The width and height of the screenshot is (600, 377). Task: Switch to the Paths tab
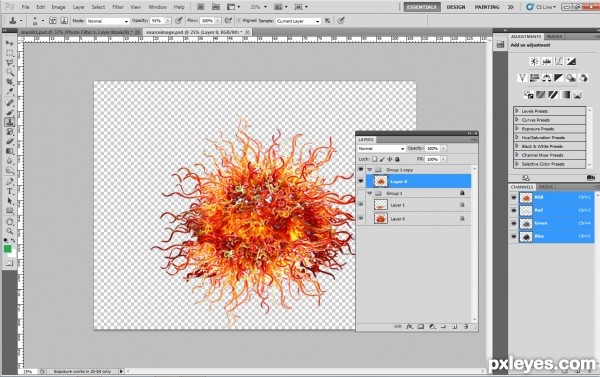tap(546, 187)
